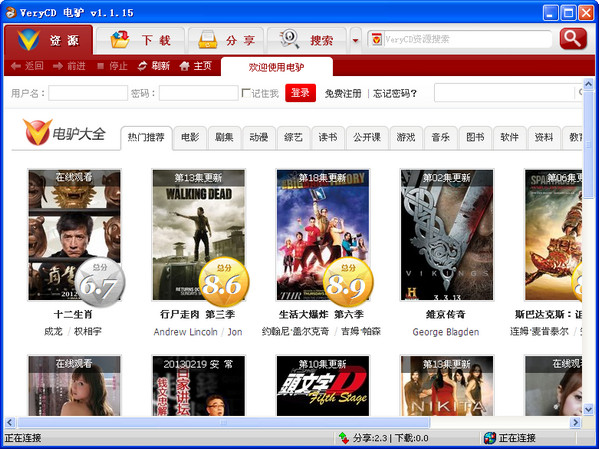Open the 十二生肖 title link
Image resolution: width=599 pixels, height=449 pixels.
point(73,314)
